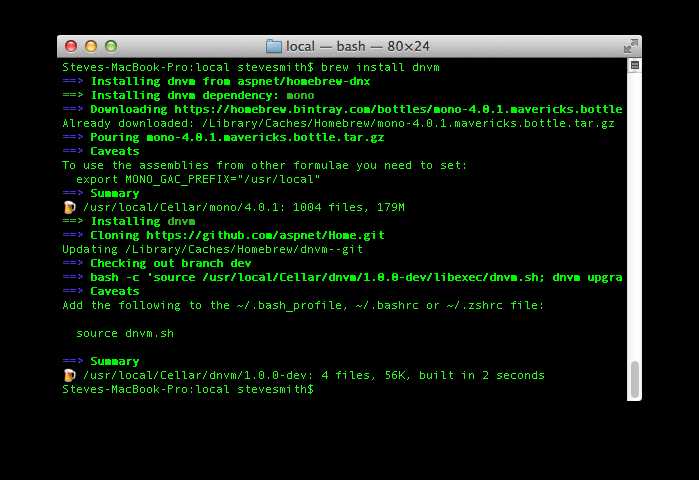Image resolution: width=699 pixels, height=480 pixels.
Task: Click the 'Installing dnvm' line alone
Action: (x=129, y=222)
